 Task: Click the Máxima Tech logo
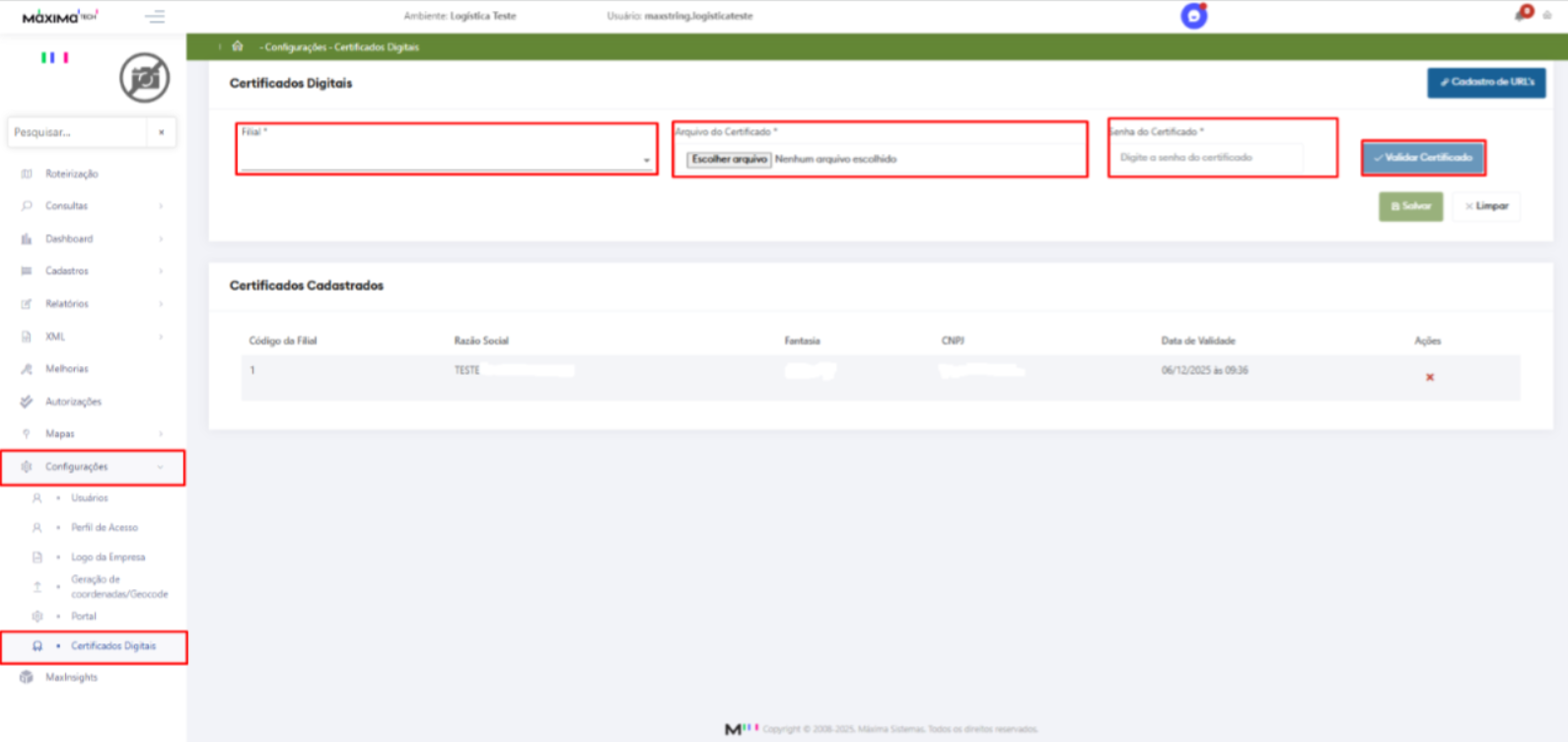pyautogui.click(x=60, y=17)
